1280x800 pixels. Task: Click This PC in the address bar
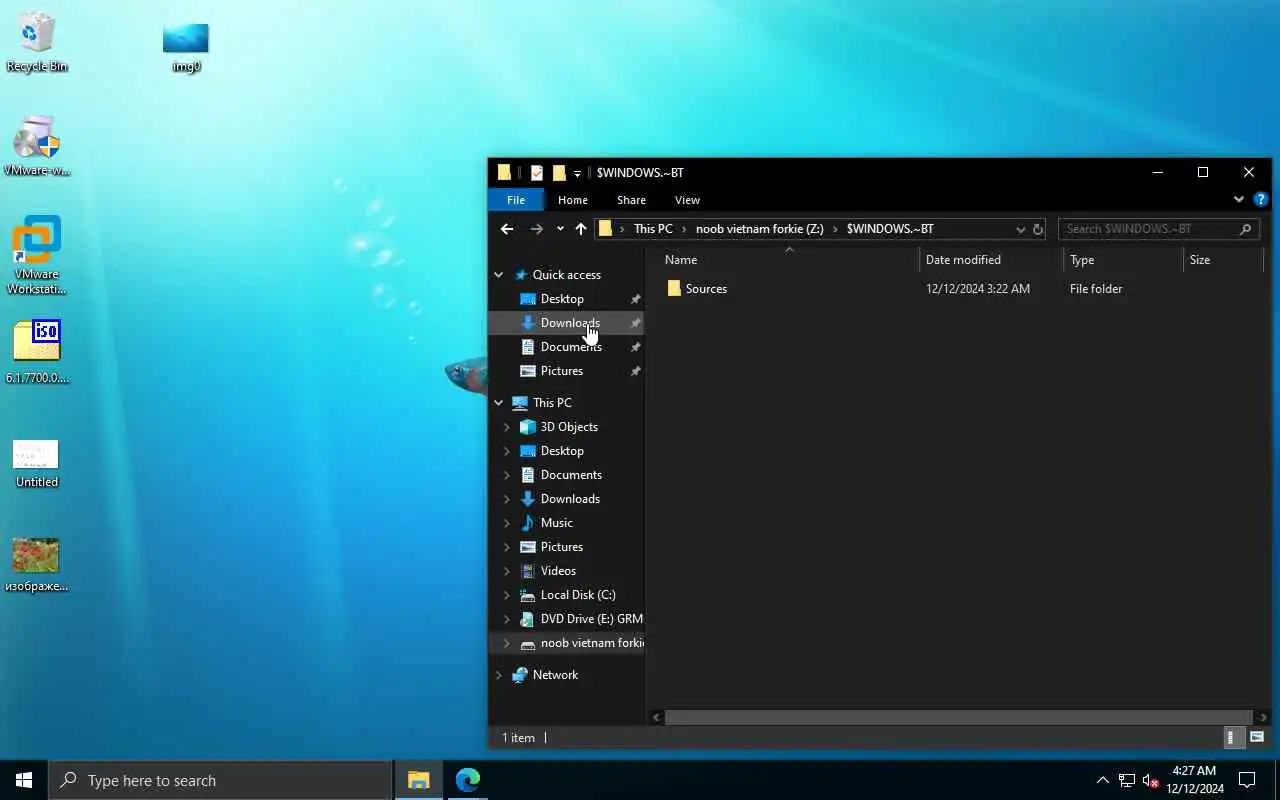[653, 229]
